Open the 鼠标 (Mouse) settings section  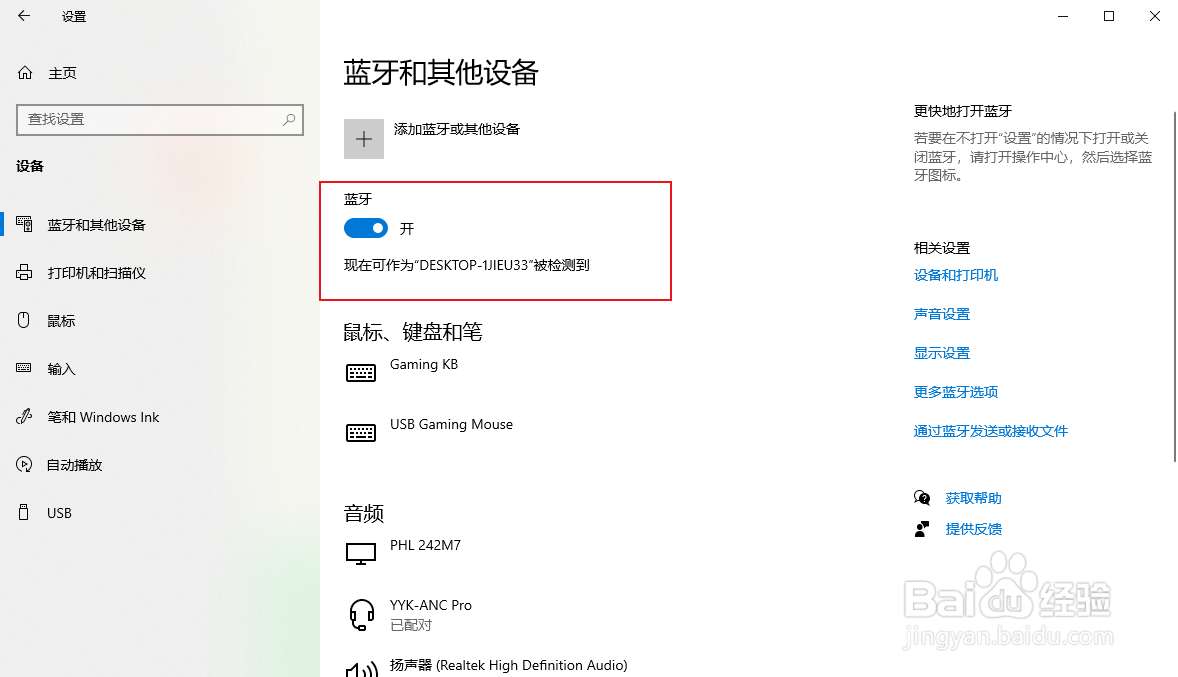[60, 320]
